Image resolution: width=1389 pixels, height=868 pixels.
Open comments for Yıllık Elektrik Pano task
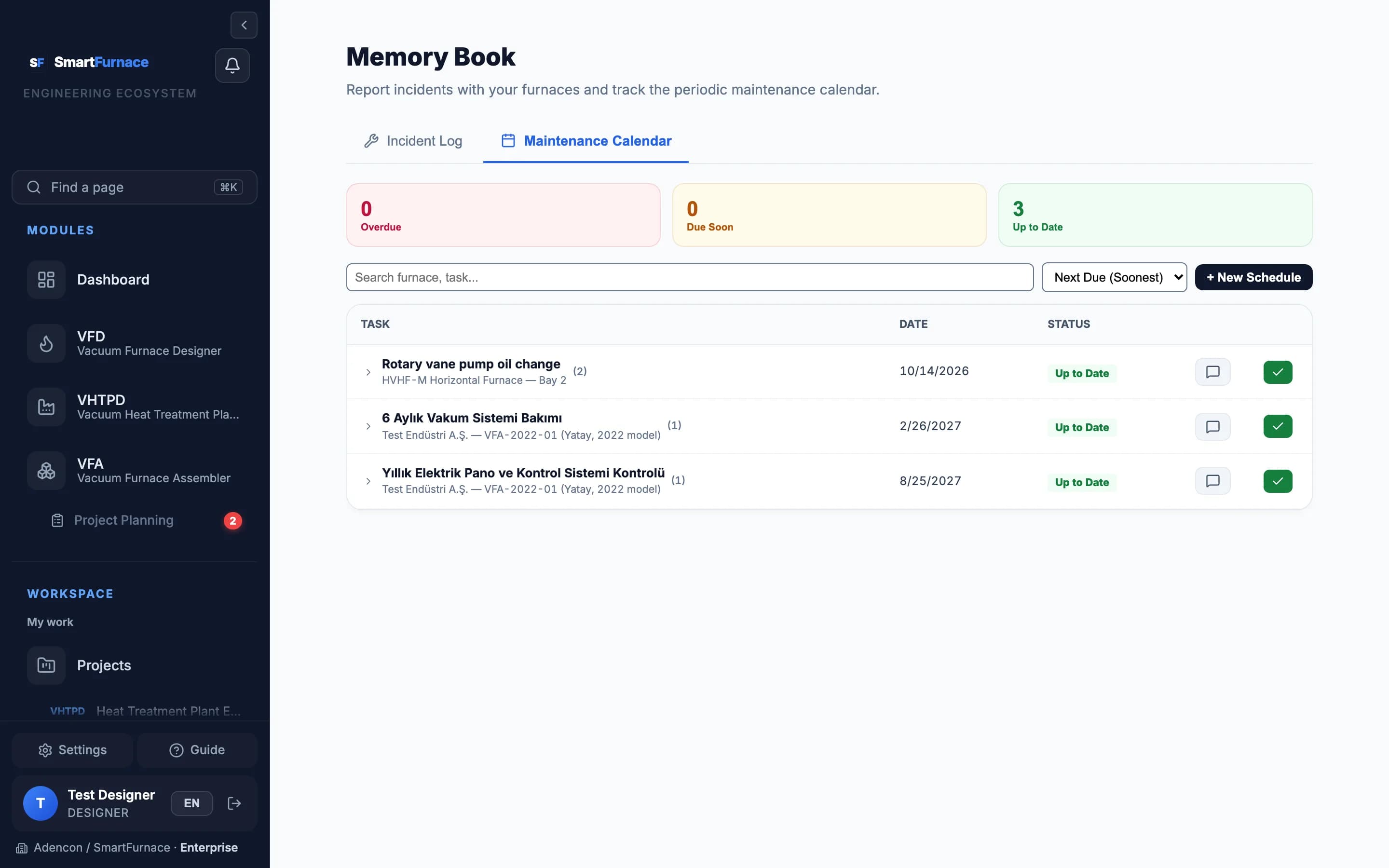pos(1213,481)
